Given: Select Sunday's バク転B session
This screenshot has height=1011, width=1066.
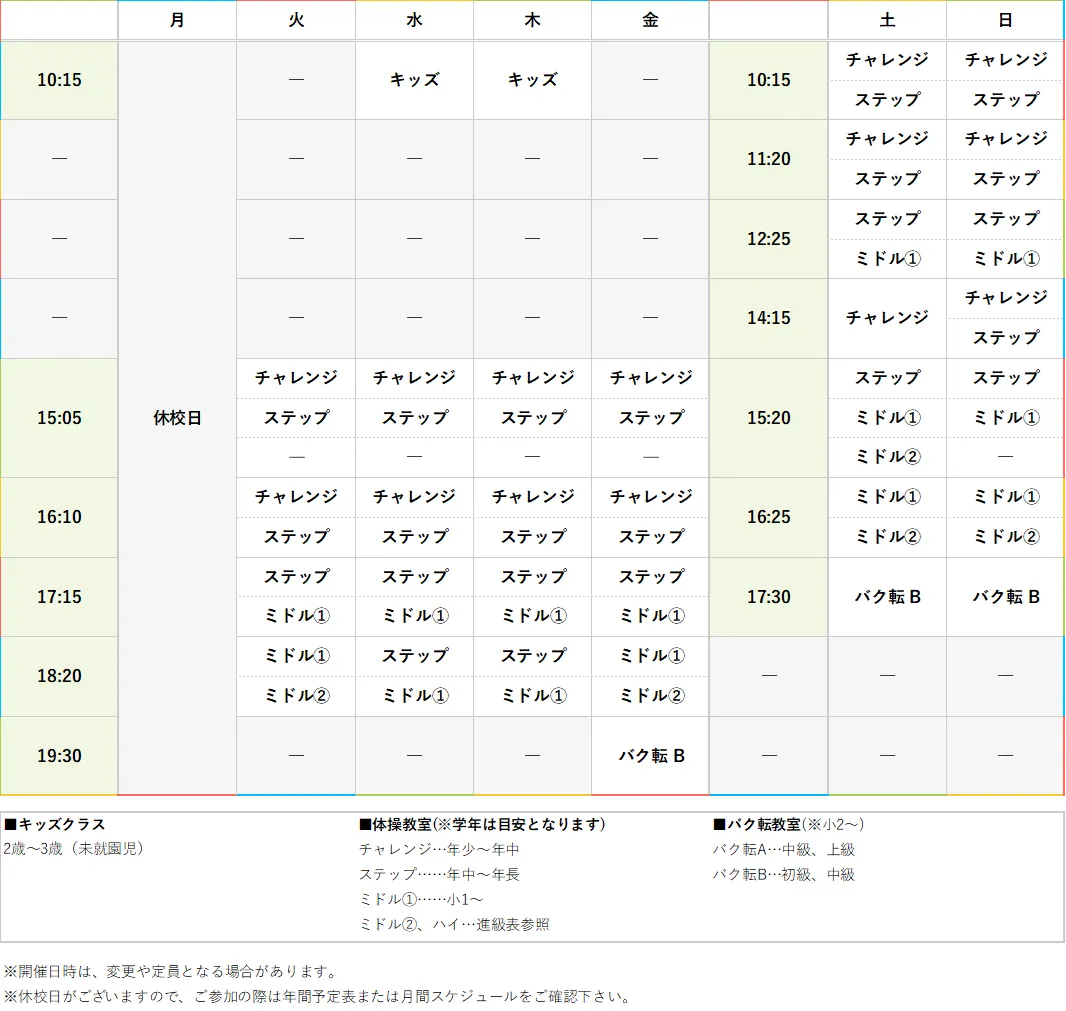Looking at the screenshot, I should [1004, 597].
